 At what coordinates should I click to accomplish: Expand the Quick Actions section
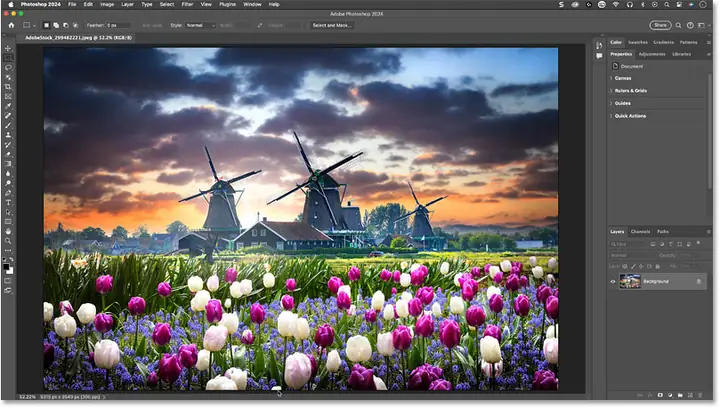point(628,116)
